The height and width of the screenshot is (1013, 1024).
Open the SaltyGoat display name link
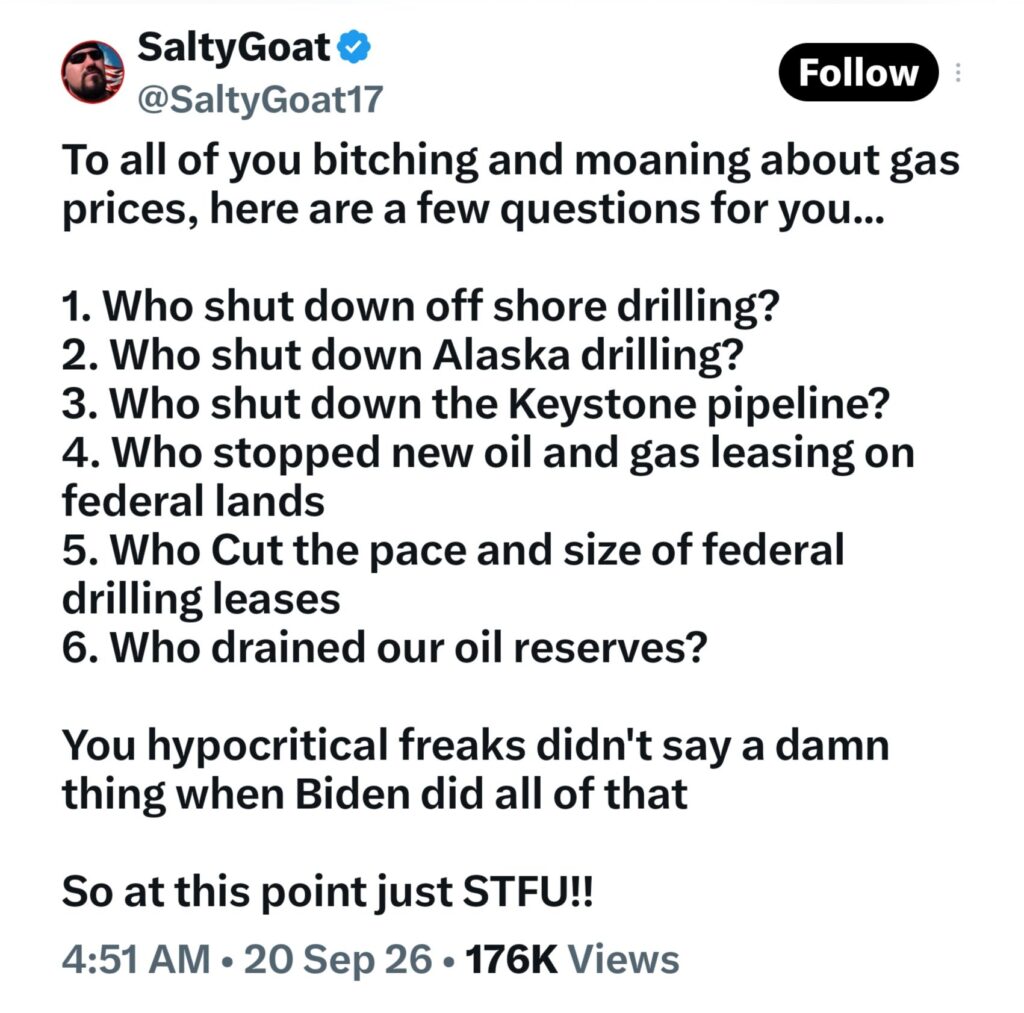point(234,48)
